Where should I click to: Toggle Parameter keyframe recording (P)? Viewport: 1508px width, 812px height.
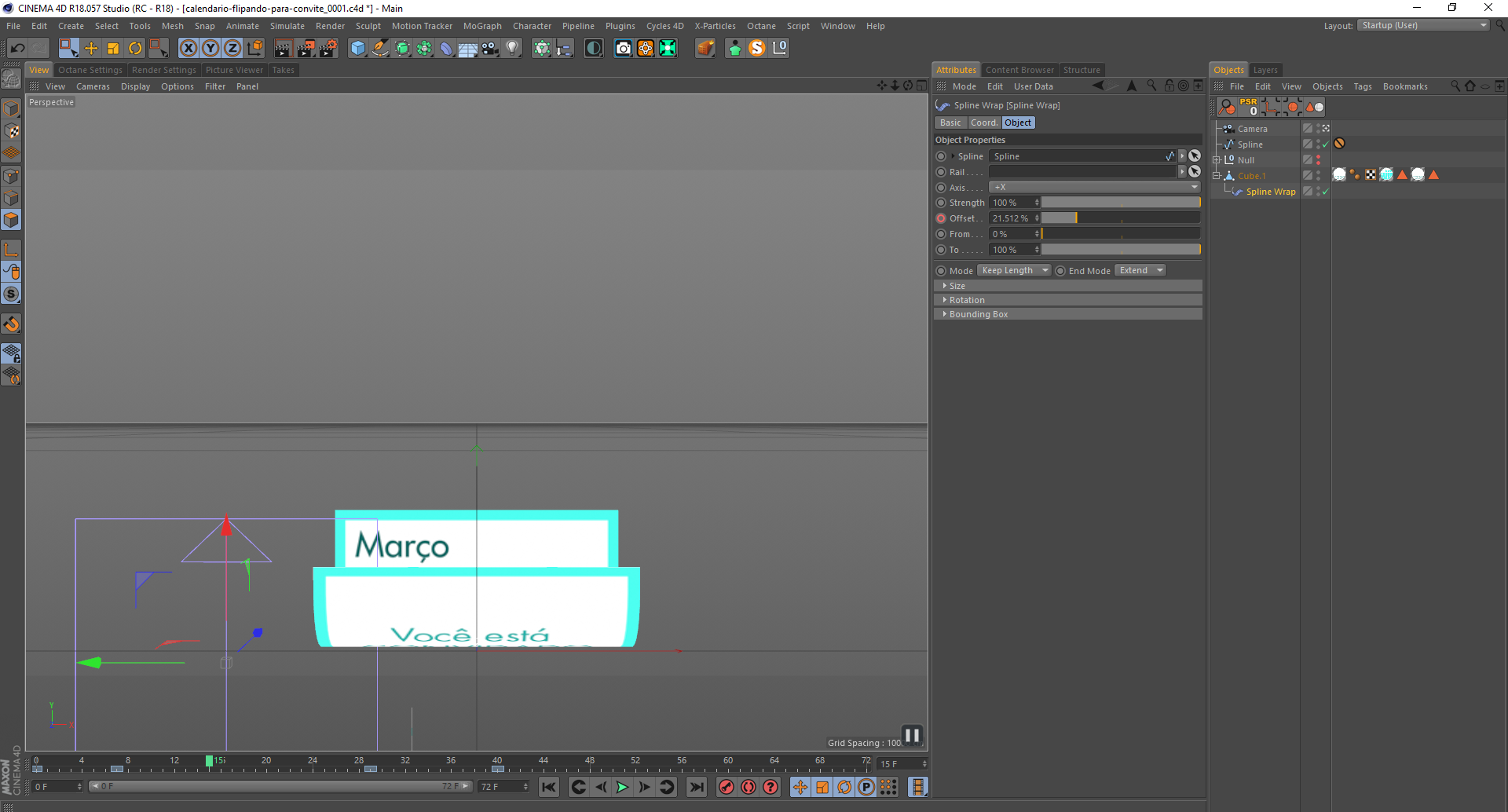click(x=866, y=787)
